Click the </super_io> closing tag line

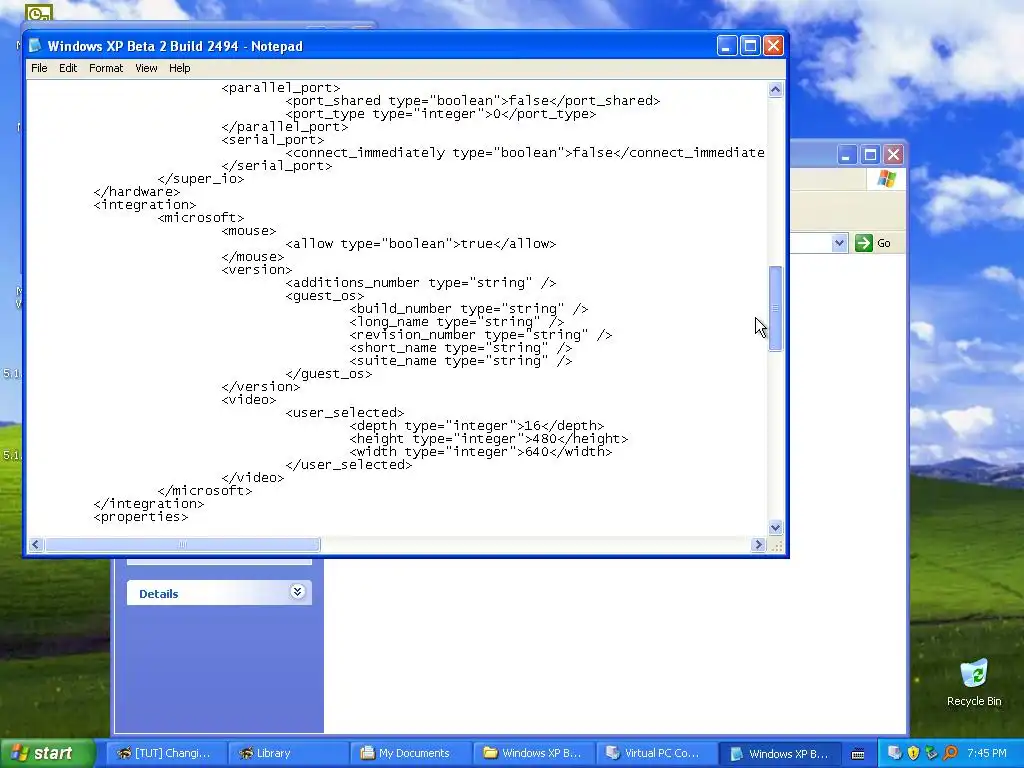[200, 179]
